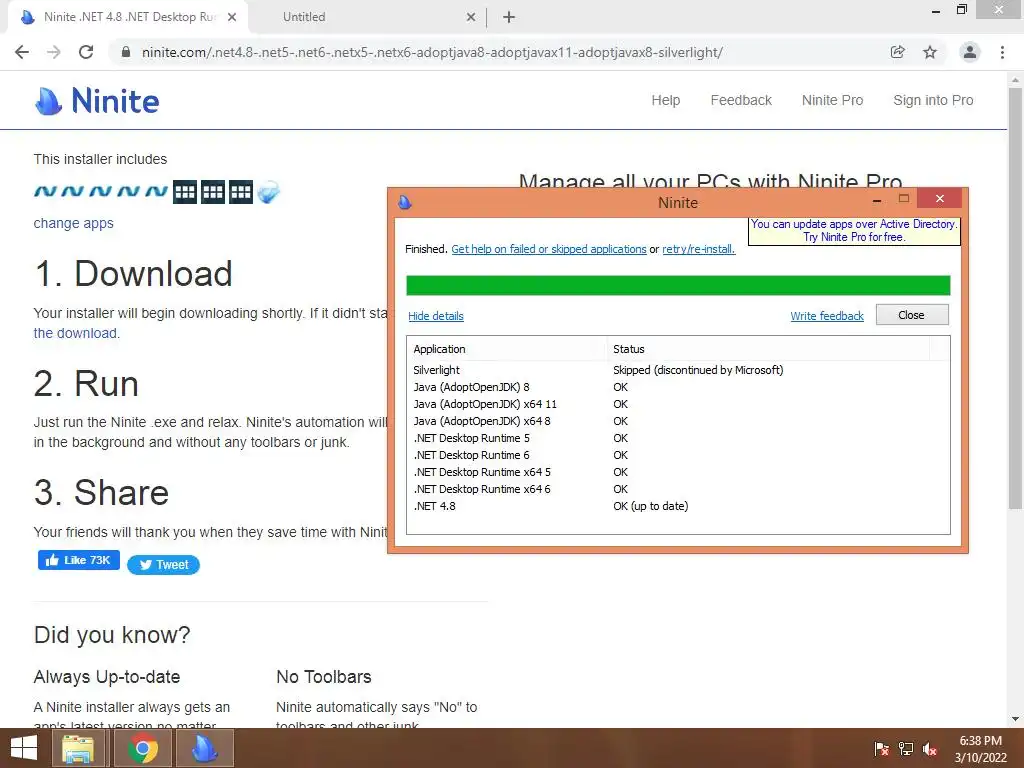Click the first .NET icon in installer list
This screenshot has width=1024, height=768.
tap(45, 192)
